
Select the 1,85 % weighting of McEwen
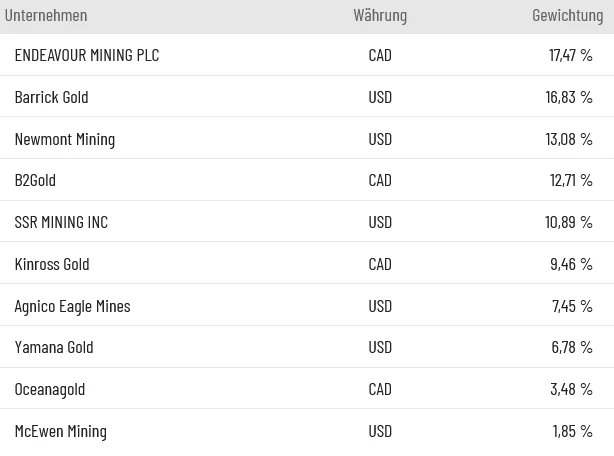[572, 431]
